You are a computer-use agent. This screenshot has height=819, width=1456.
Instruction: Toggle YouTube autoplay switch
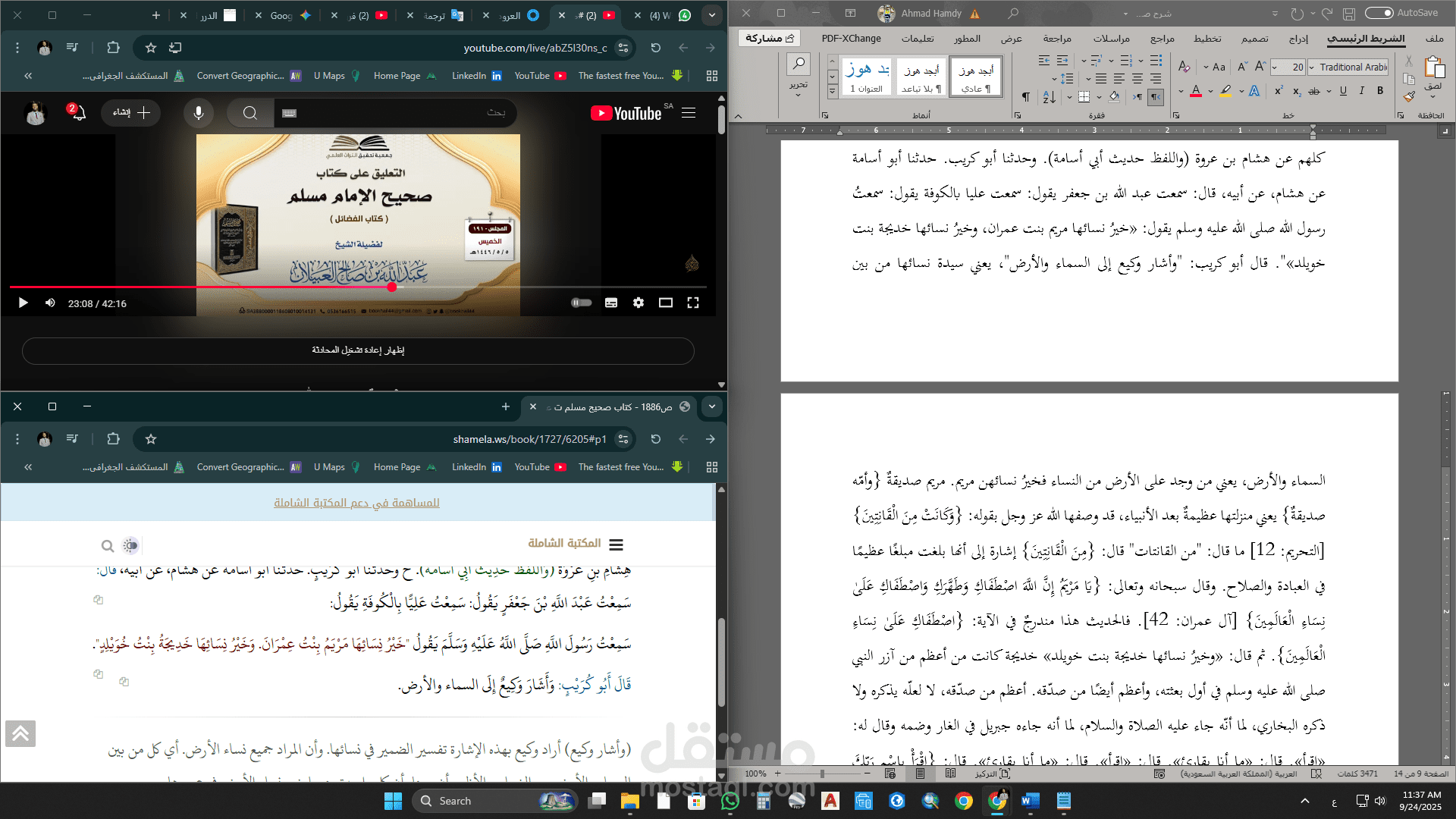click(582, 303)
